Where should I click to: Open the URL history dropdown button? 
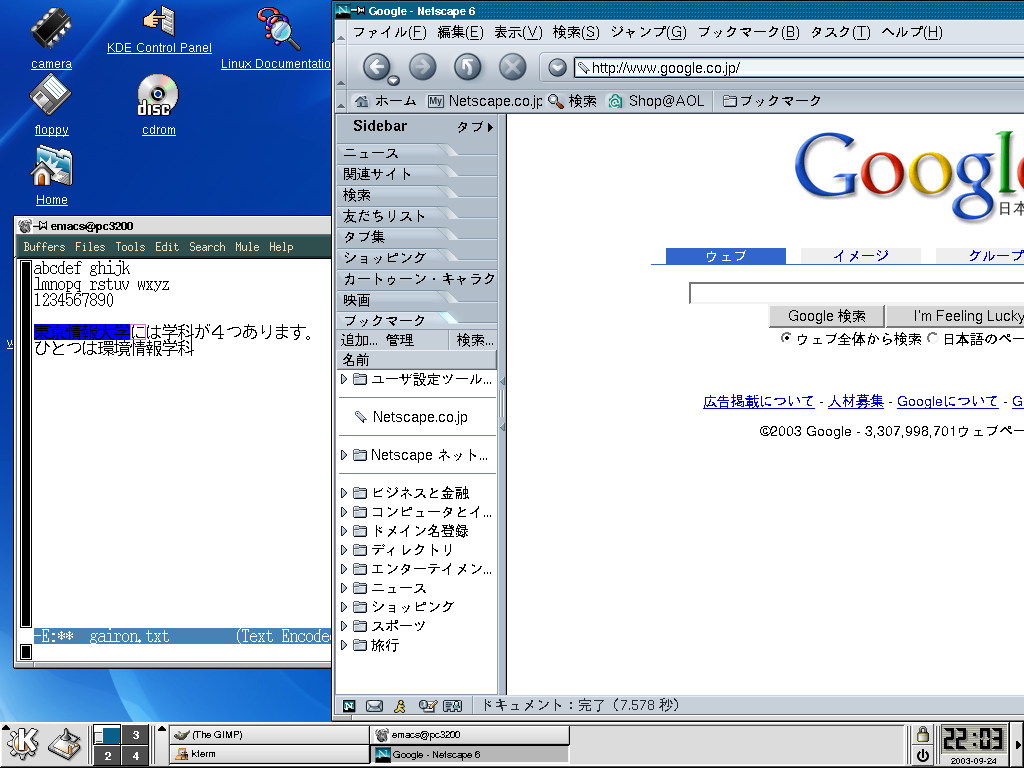[557, 67]
